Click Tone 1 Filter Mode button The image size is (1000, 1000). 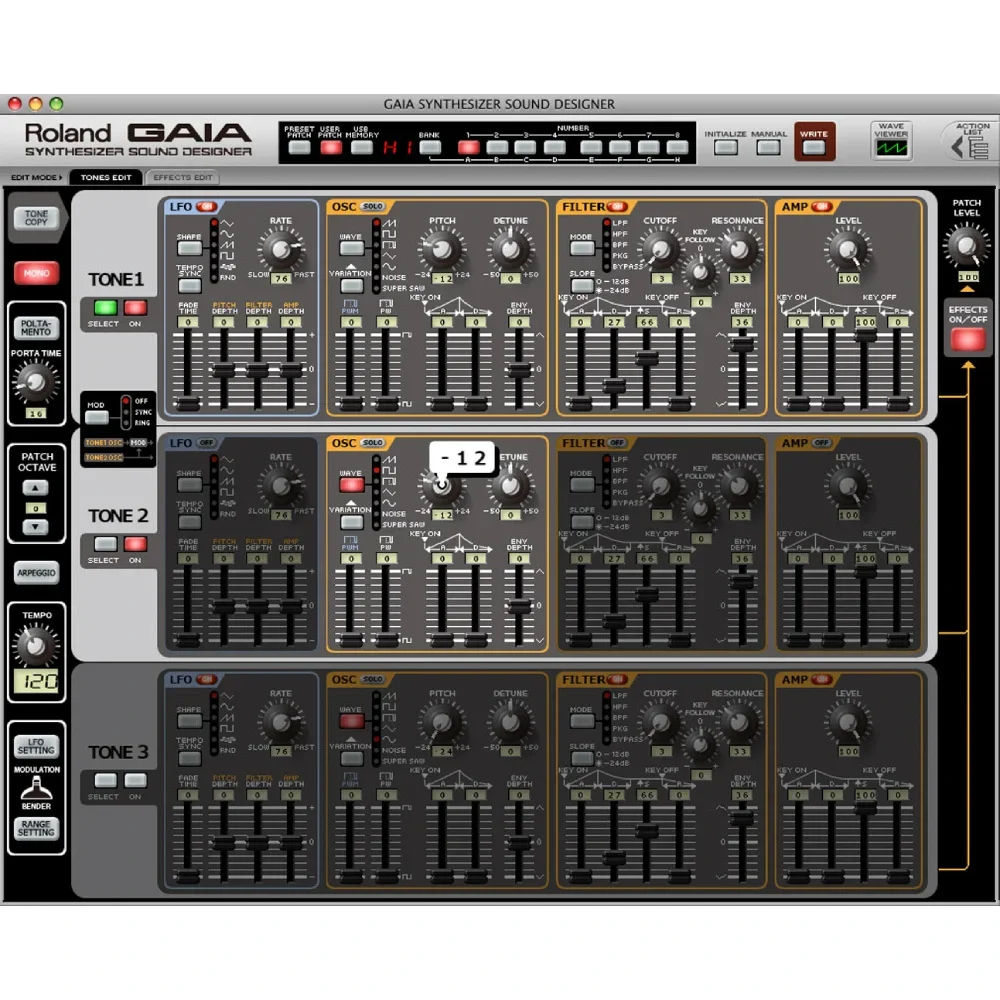coord(582,248)
